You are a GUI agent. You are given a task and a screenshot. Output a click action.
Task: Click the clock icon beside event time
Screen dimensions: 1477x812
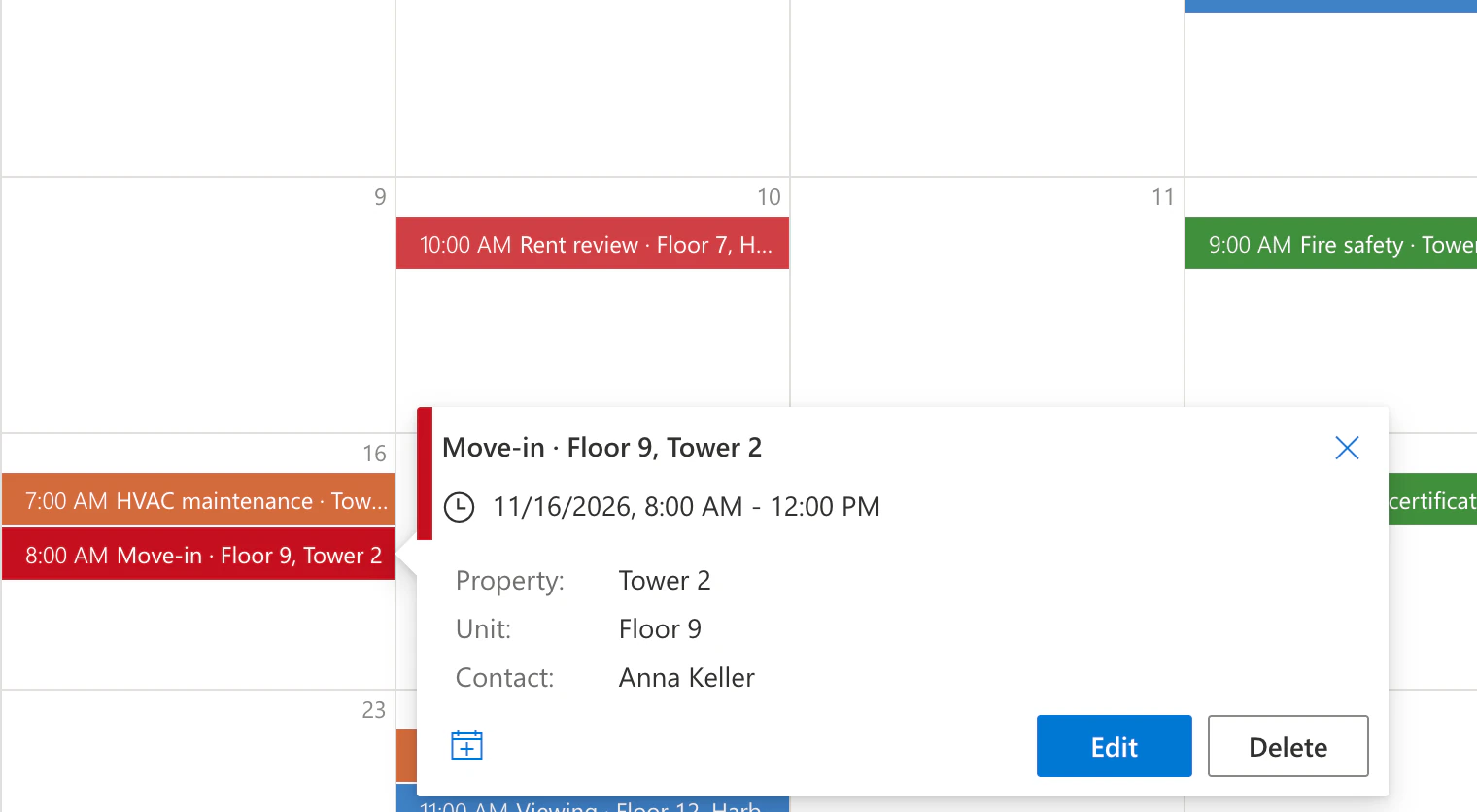[459, 507]
